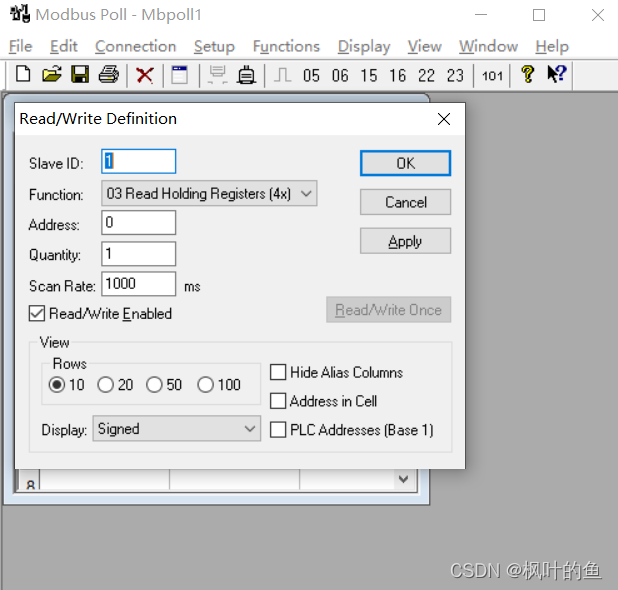Close the Read/Write Definition dialog
The image size is (618, 590).
tap(444, 119)
